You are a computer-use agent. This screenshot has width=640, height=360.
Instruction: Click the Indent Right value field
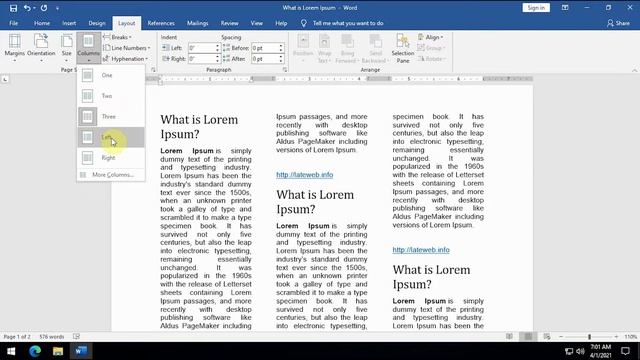click(x=202, y=59)
